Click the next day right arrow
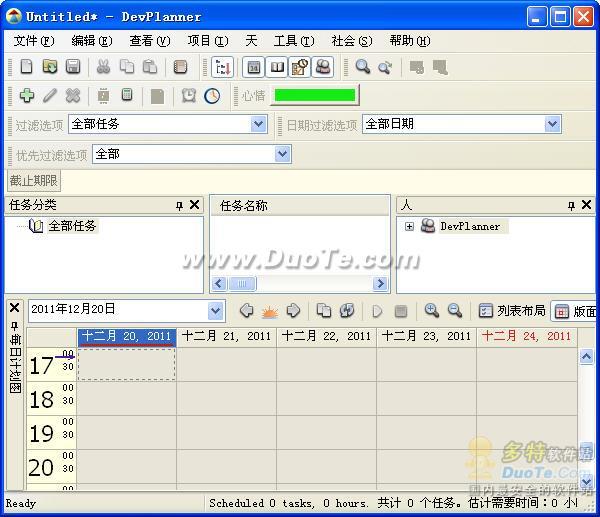 [293, 310]
